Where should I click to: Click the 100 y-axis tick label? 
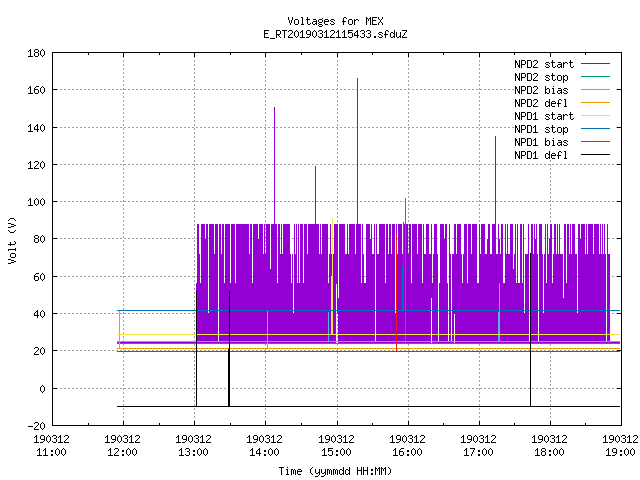click(36, 202)
